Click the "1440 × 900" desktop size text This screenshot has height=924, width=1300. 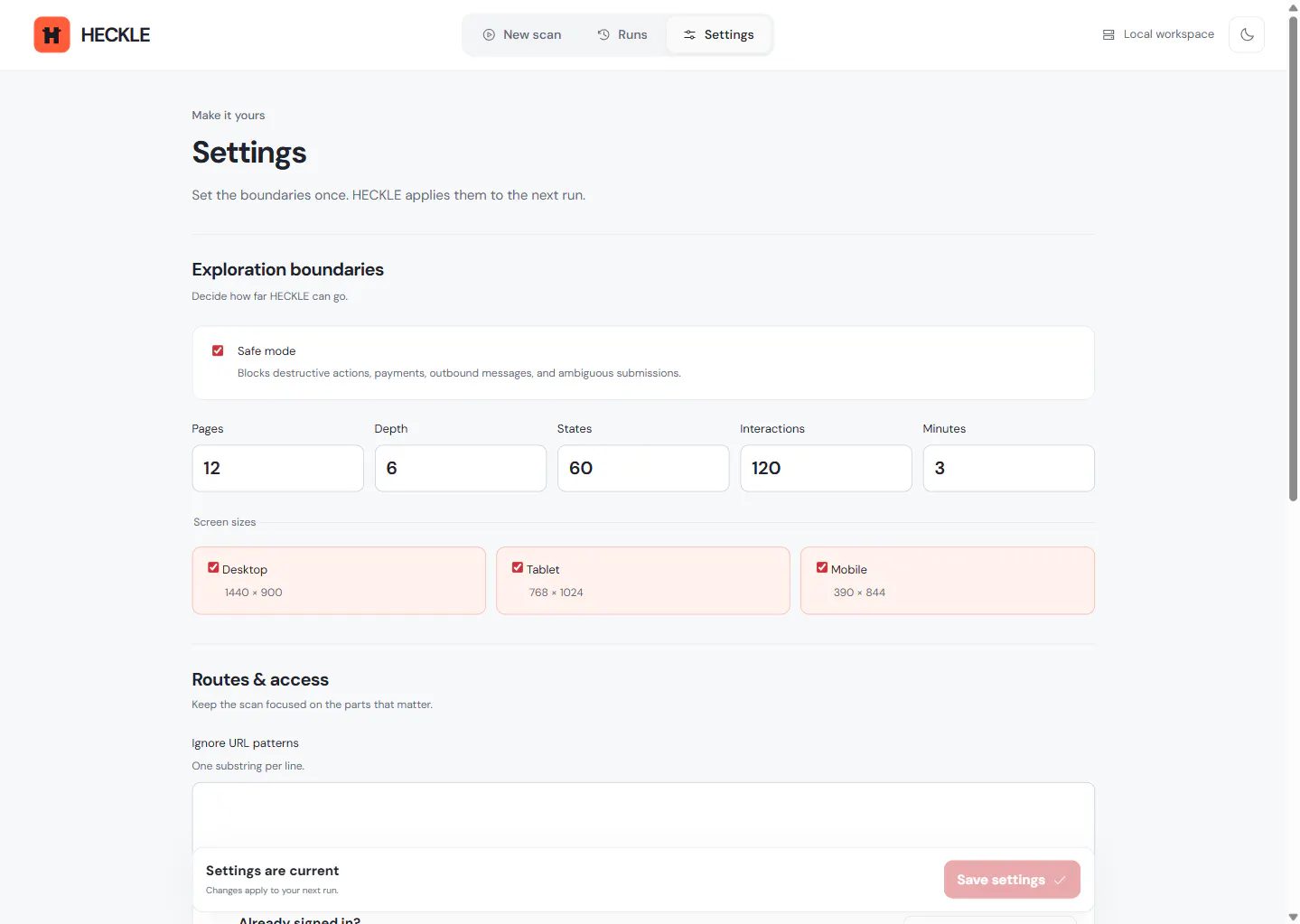coord(253,593)
